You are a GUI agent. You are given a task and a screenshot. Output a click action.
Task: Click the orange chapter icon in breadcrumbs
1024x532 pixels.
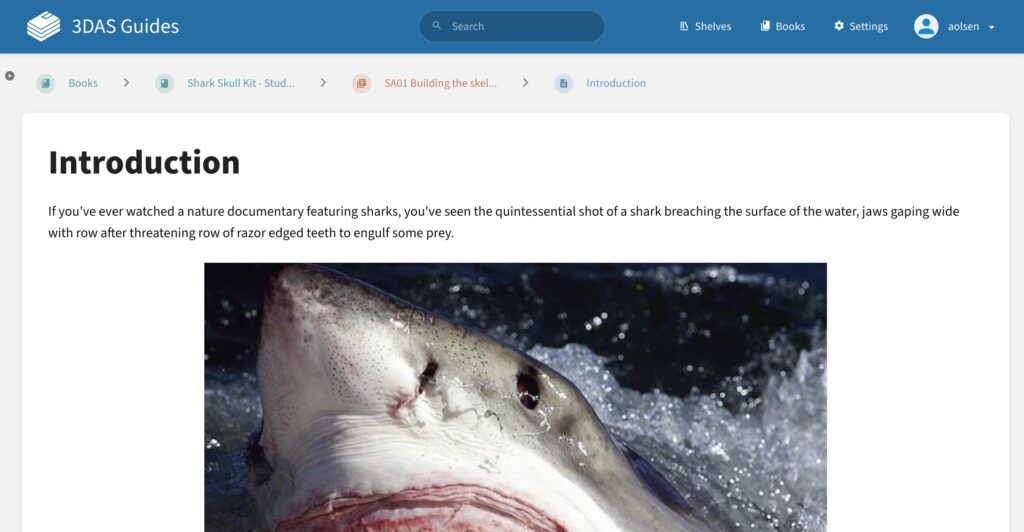click(x=362, y=83)
